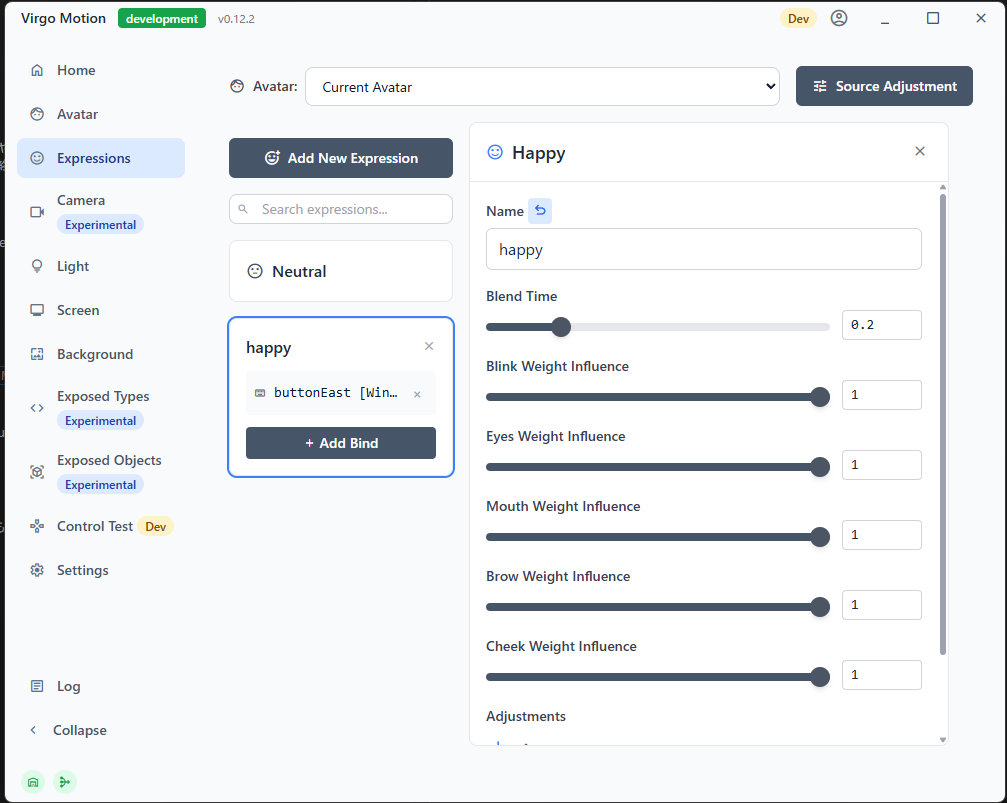Open the Avatar selection dropdown
The height and width of the screenshot is (803, 1007).
(x=542, y=87)
